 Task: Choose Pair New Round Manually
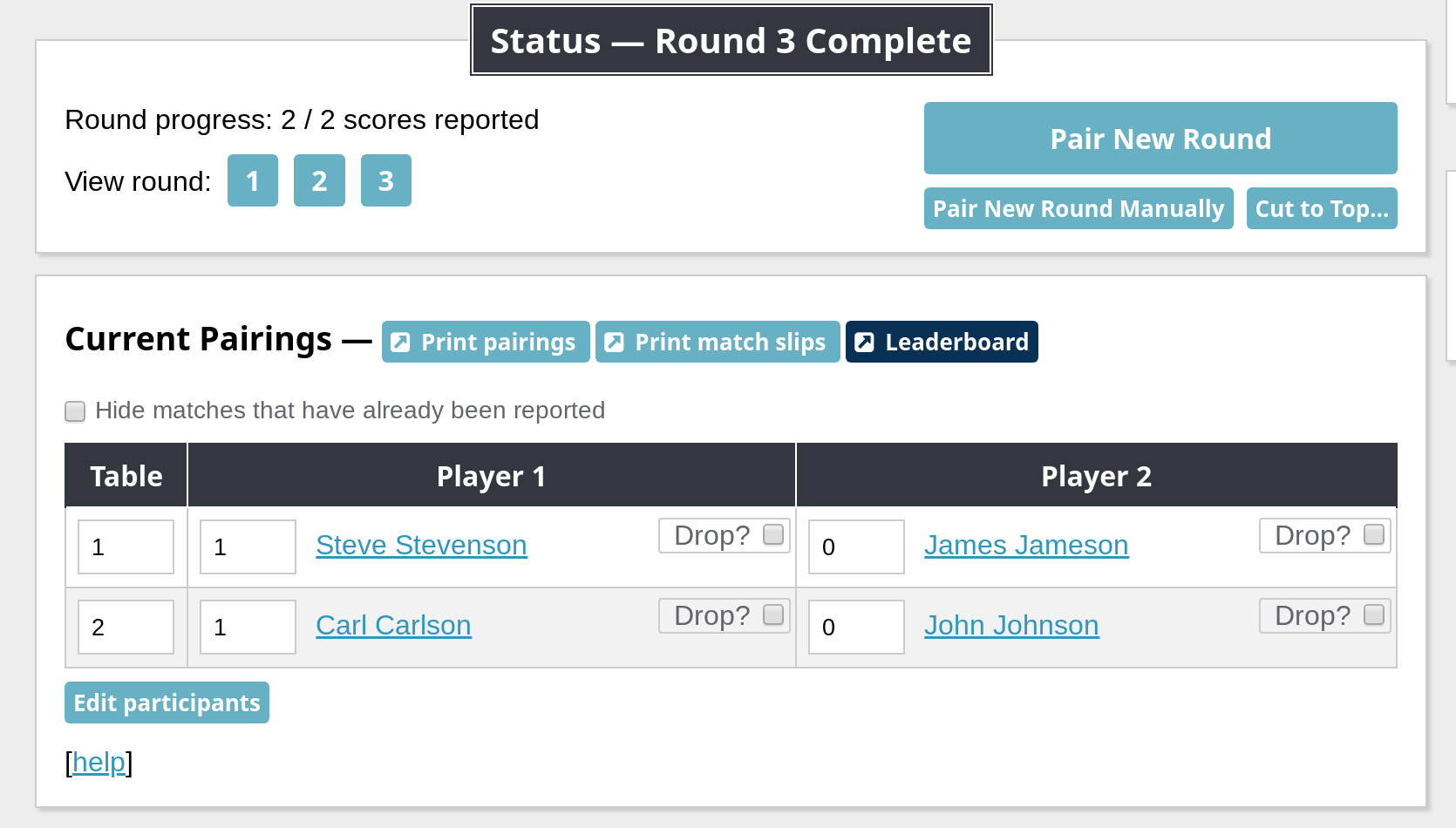coord(1078,209)
